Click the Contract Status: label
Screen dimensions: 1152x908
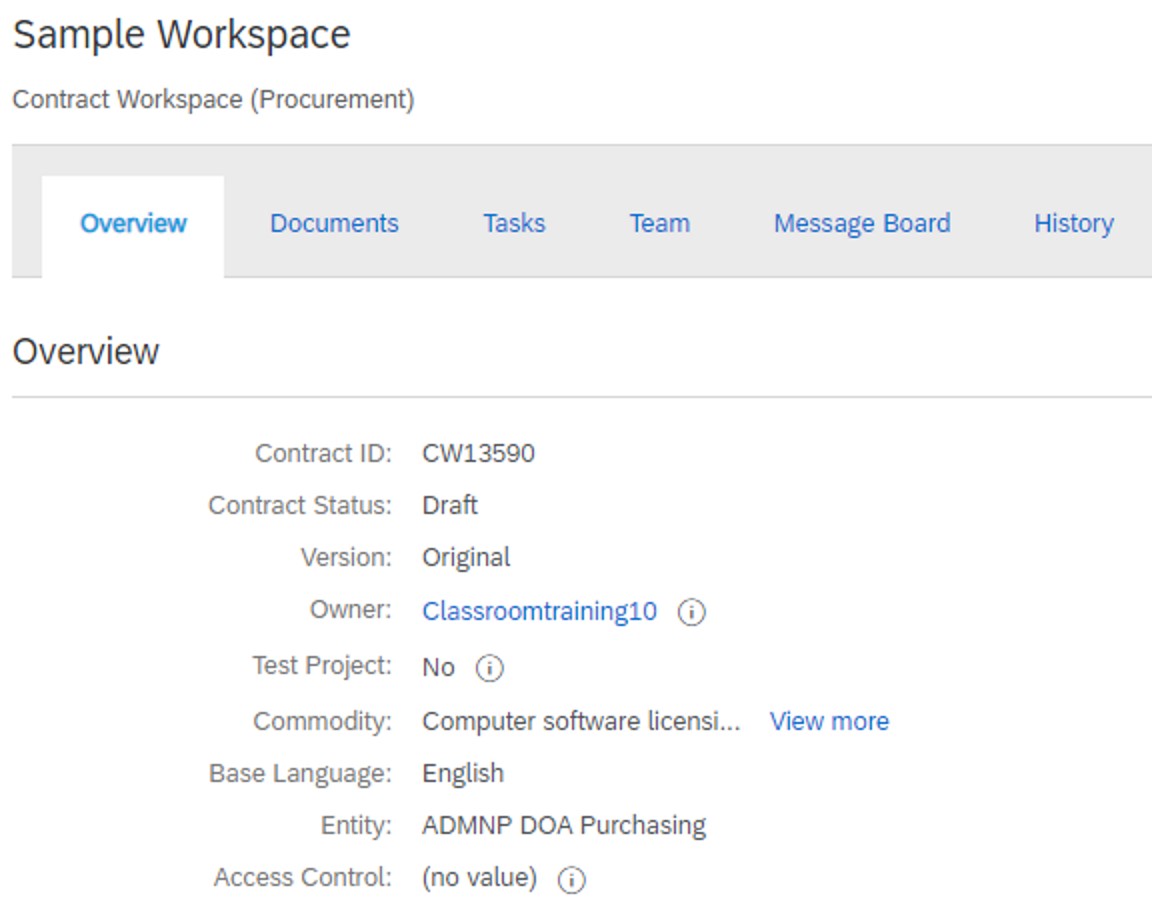300,505
